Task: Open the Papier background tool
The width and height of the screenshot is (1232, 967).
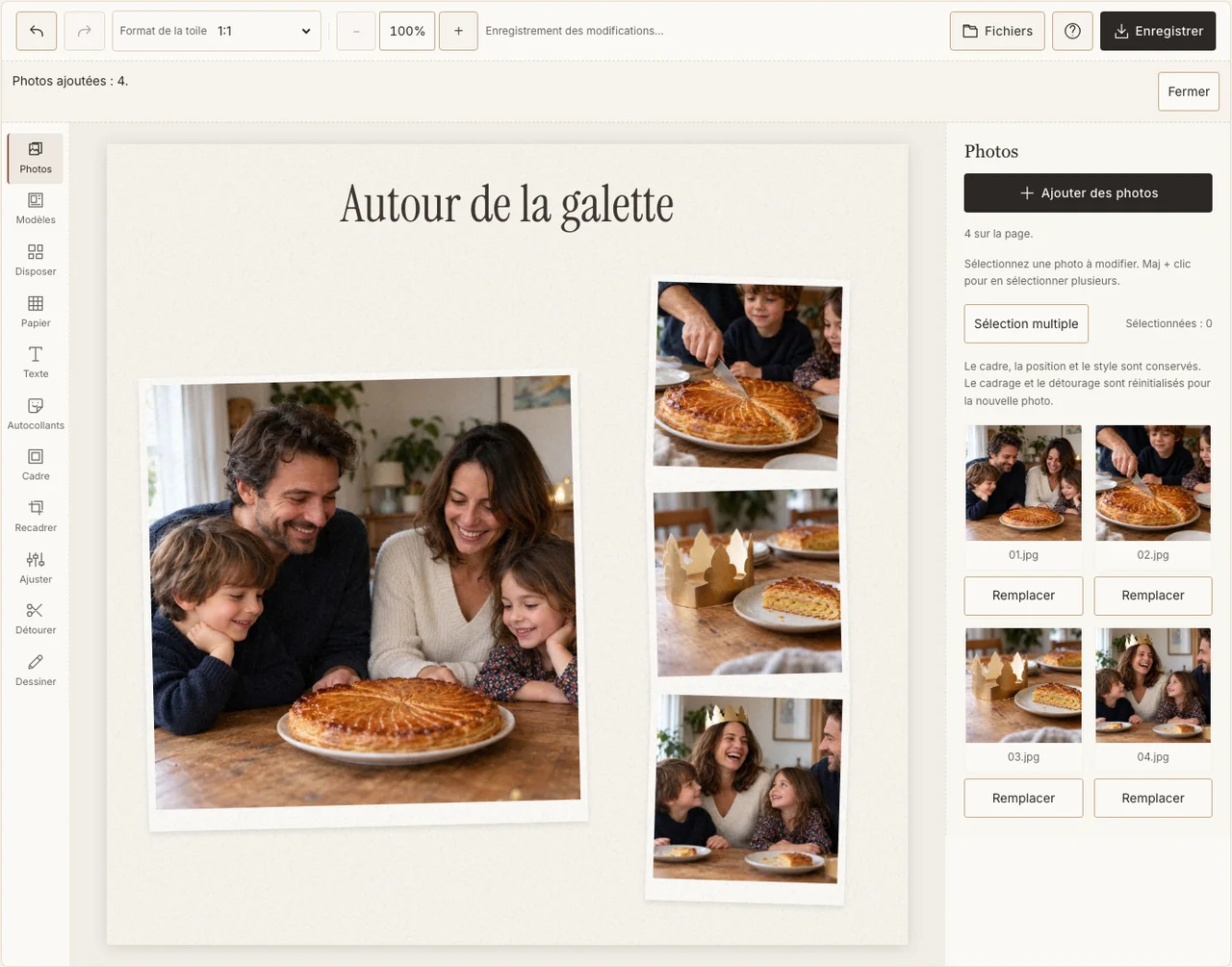Action: (x=36, y=312)
